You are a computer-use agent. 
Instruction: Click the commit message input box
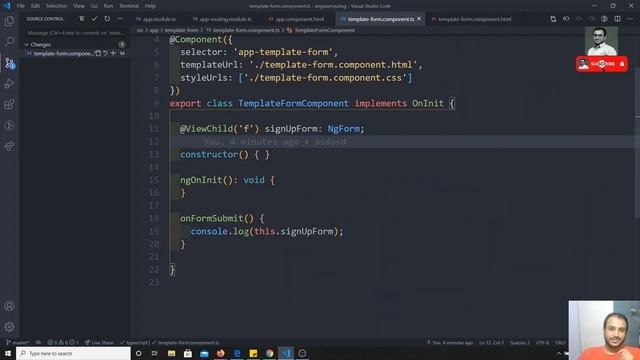click(75, 33)
